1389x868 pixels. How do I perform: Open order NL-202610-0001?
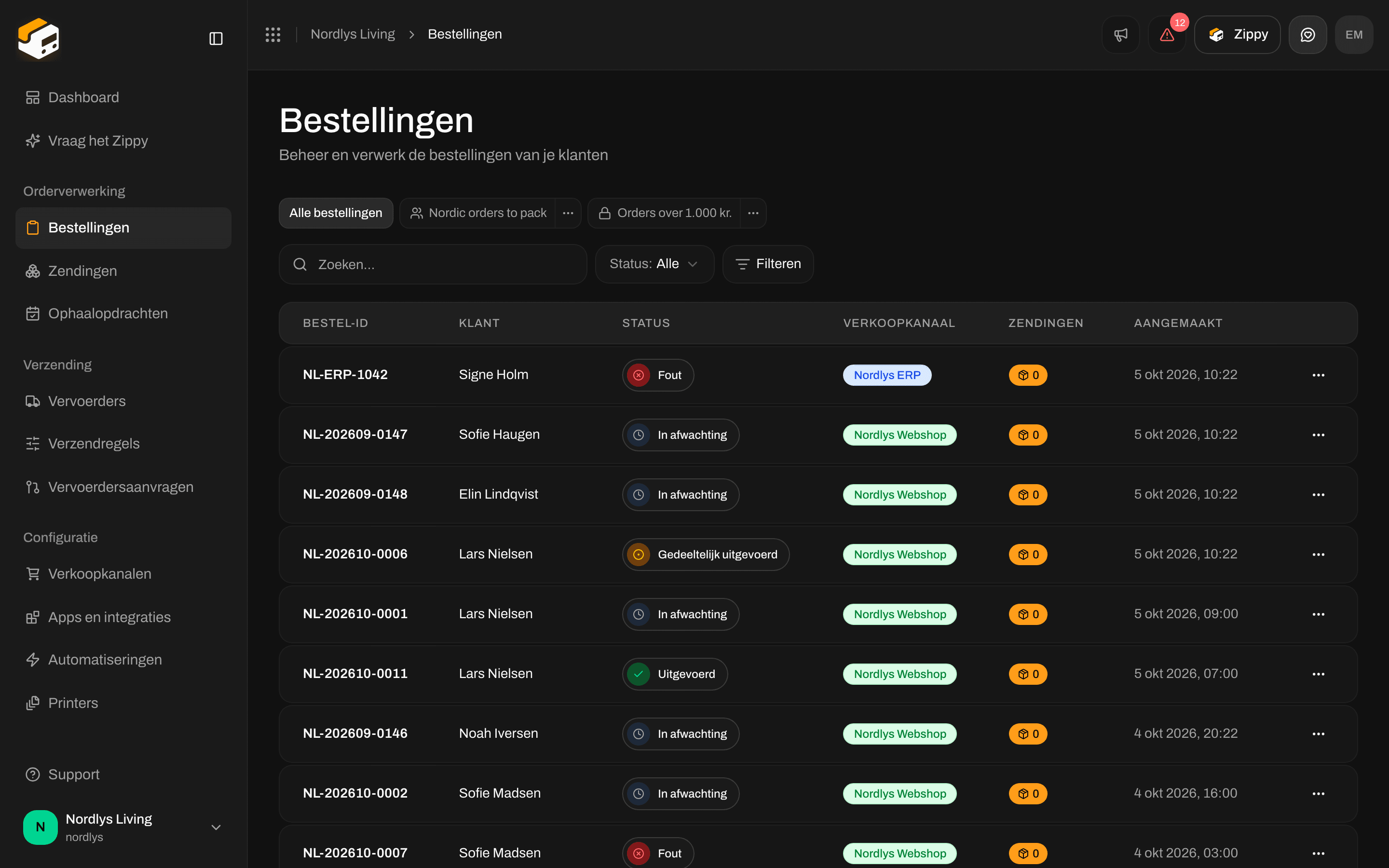(354, 614)
